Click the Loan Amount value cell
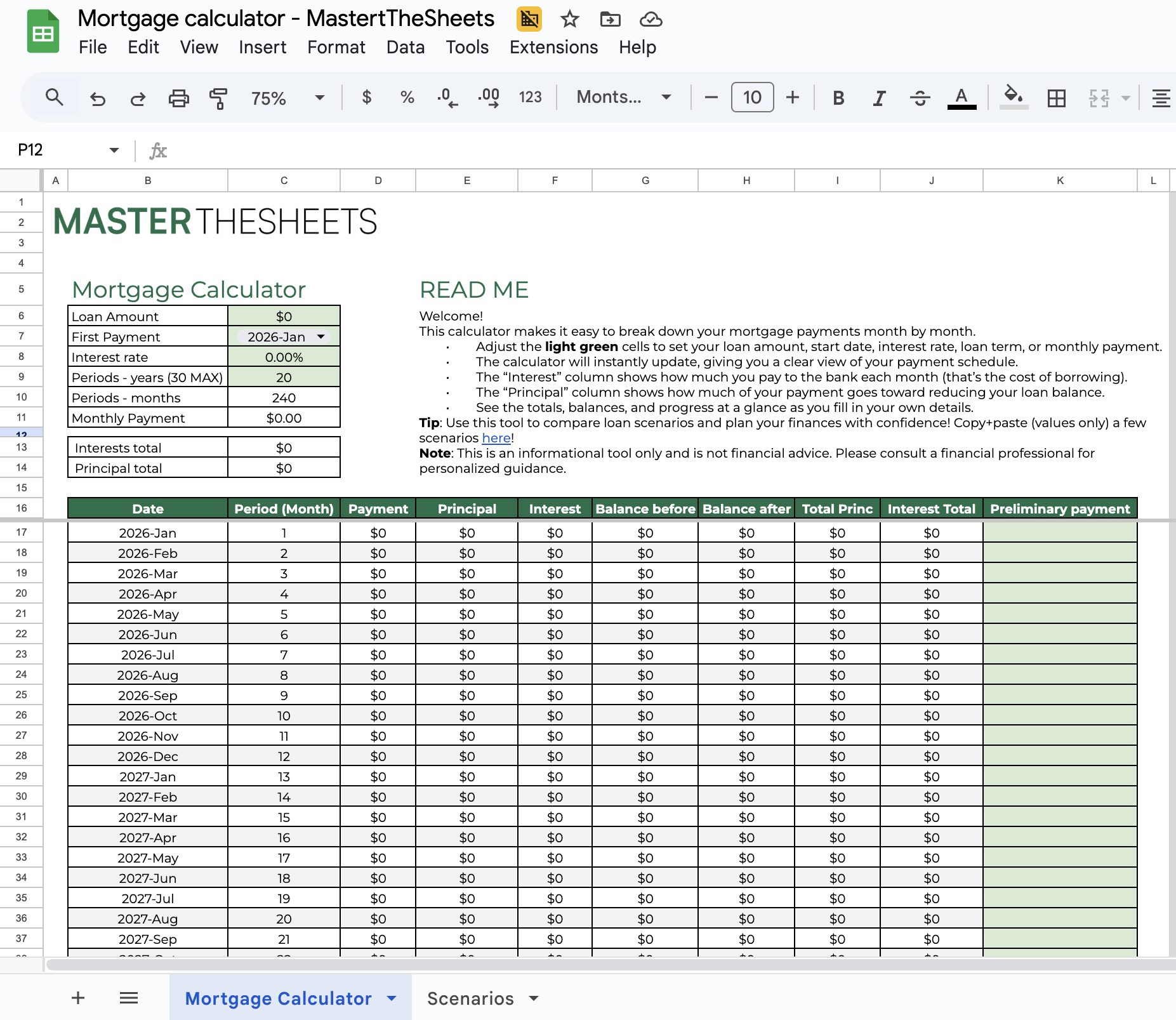Image resolution: width=1176 pixels, height=1020 pixels. coord(284,316)
